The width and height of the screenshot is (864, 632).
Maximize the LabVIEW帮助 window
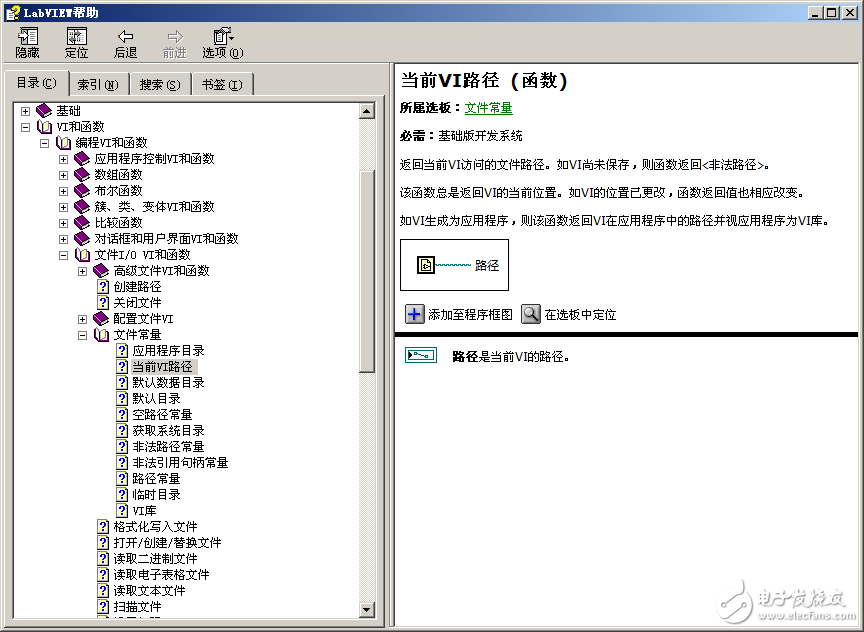(x=832, y=12)
